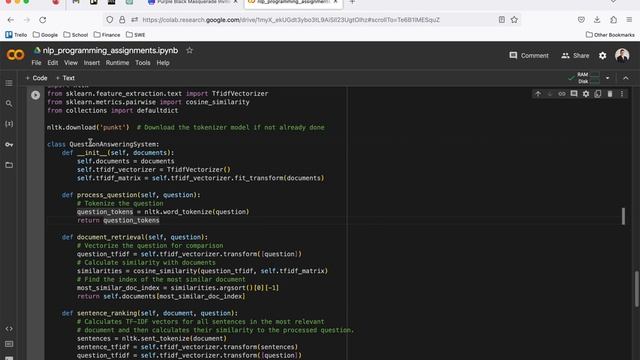Viewport: 640px width, 360px height.
Task: Open the browser downloads icon
Action: (597, 20)
